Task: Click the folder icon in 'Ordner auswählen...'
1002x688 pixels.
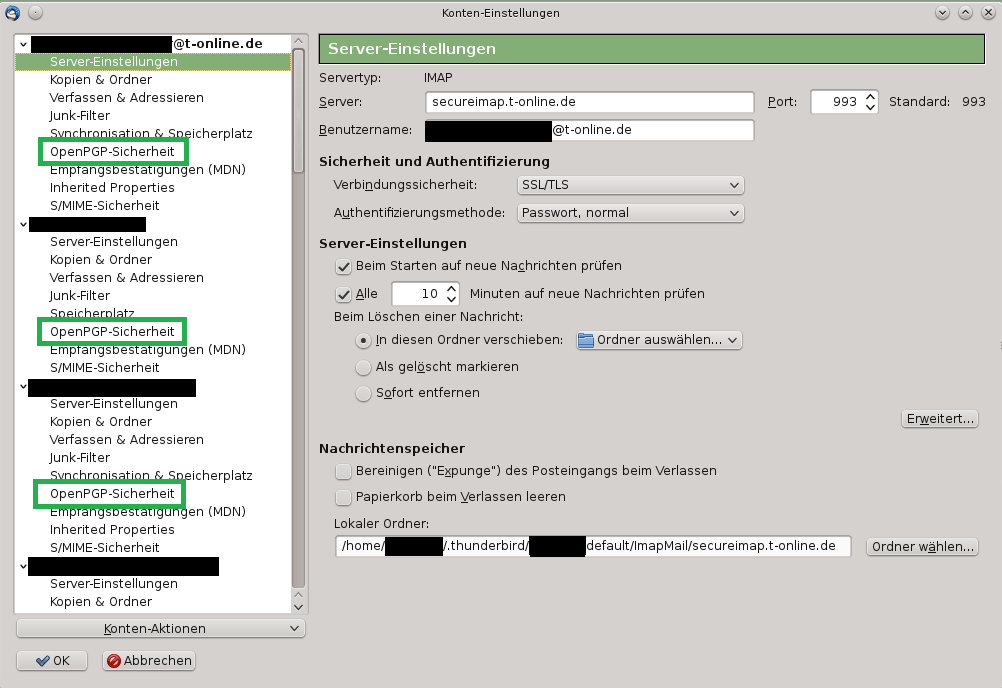Action: [585, 340]
